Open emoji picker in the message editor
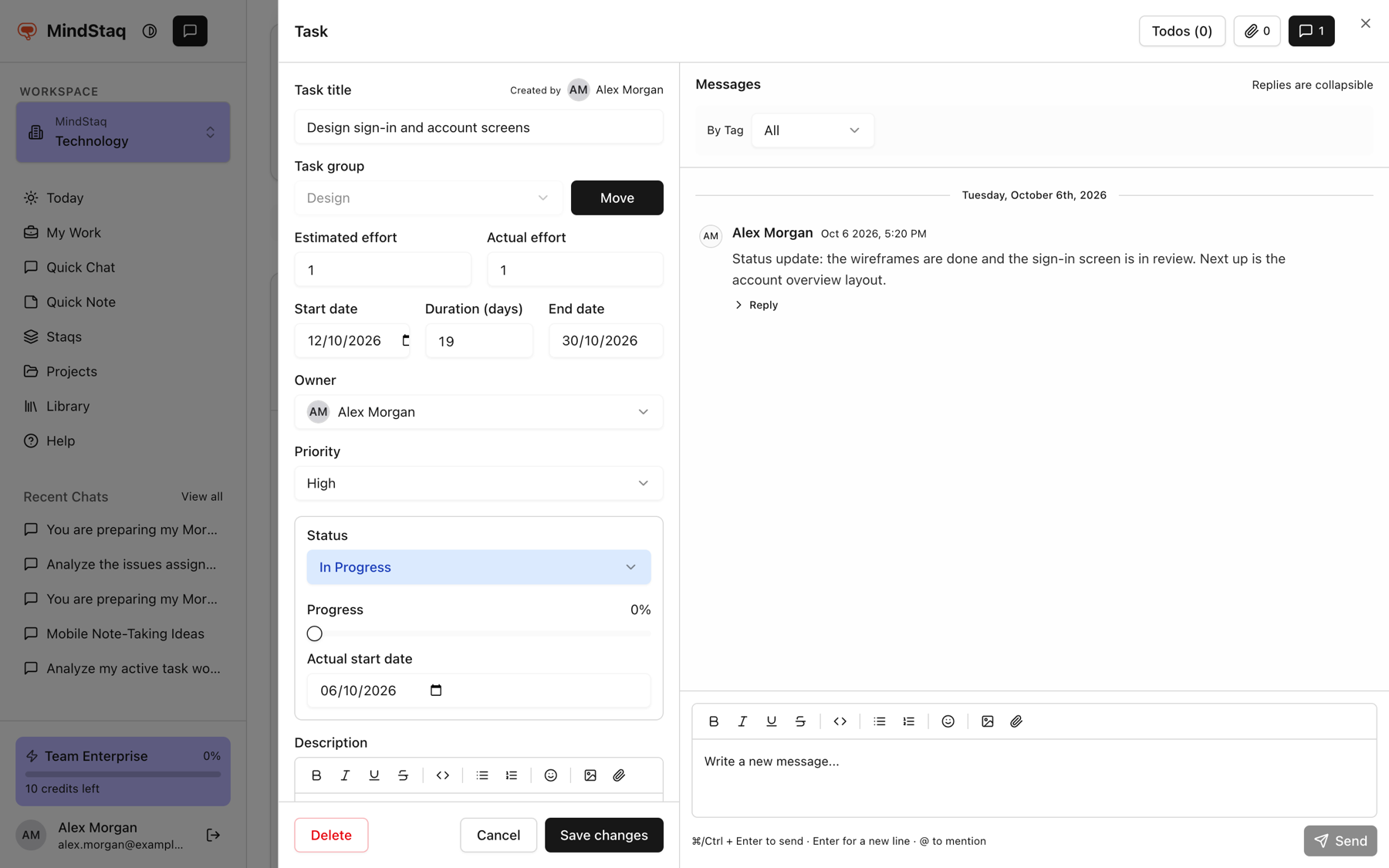This screenshot has width=1389, height=868. 948,721
